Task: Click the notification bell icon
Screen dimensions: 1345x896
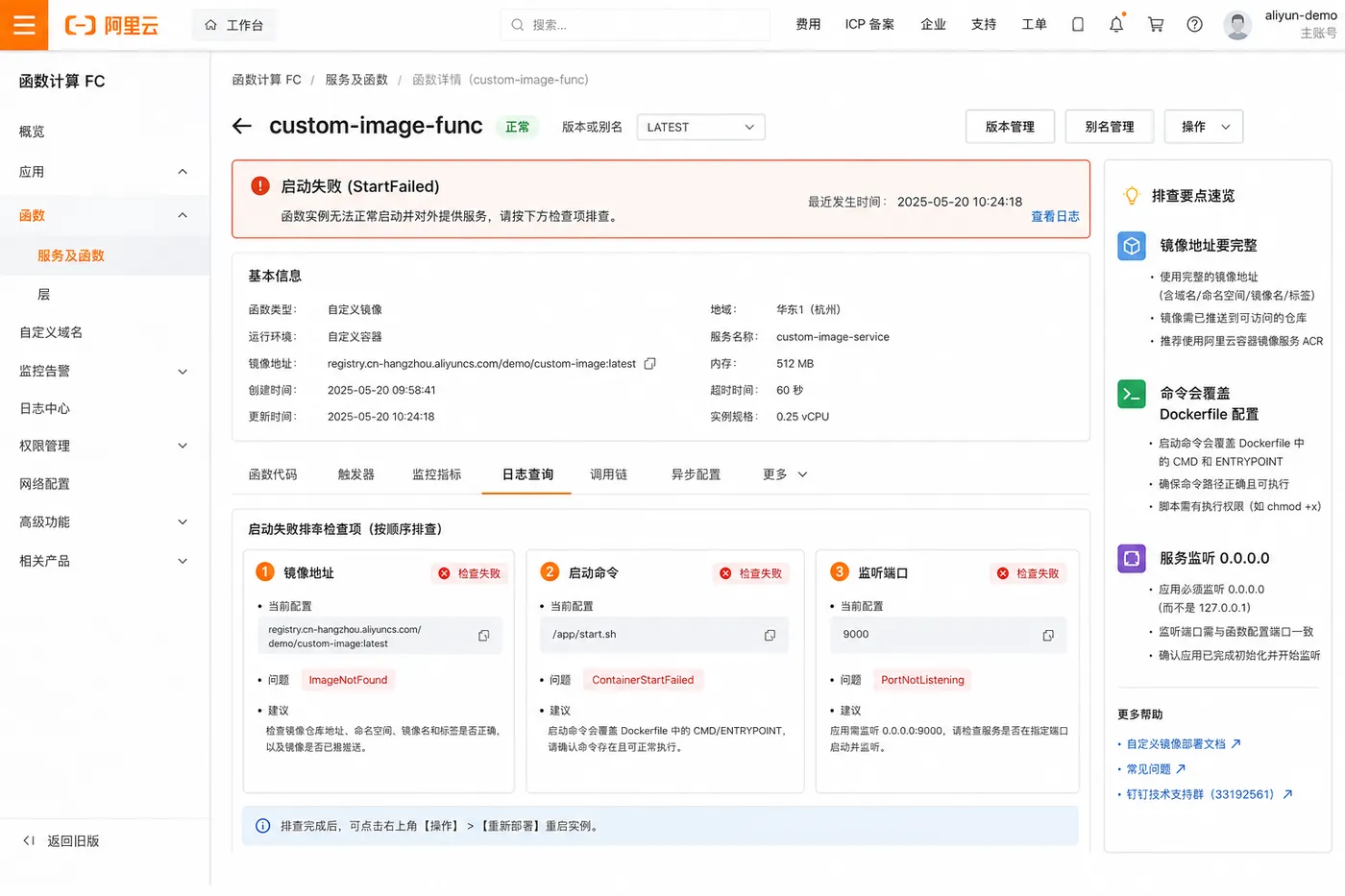Action: 1116,25
